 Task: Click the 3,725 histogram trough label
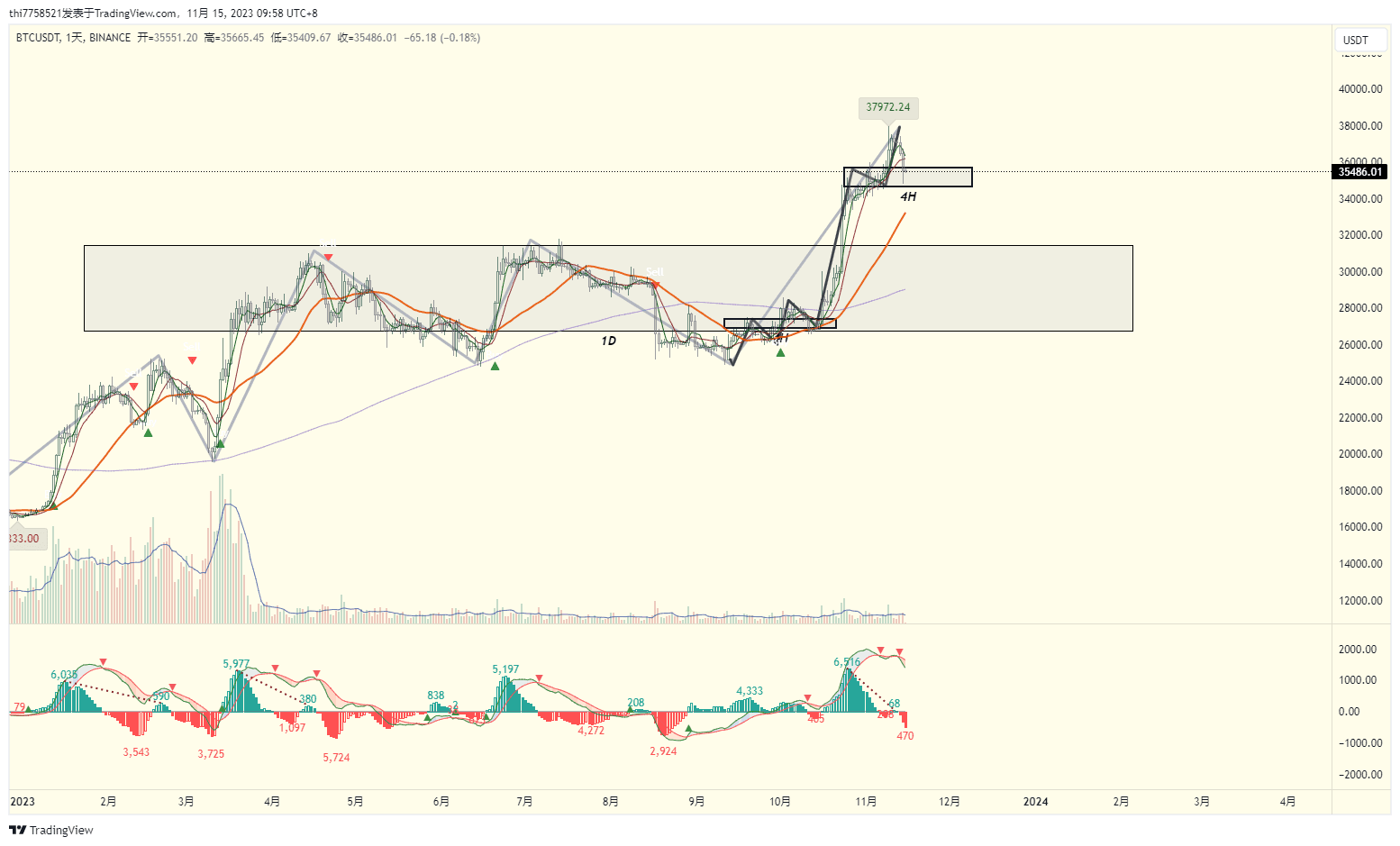tap(211, 754)
